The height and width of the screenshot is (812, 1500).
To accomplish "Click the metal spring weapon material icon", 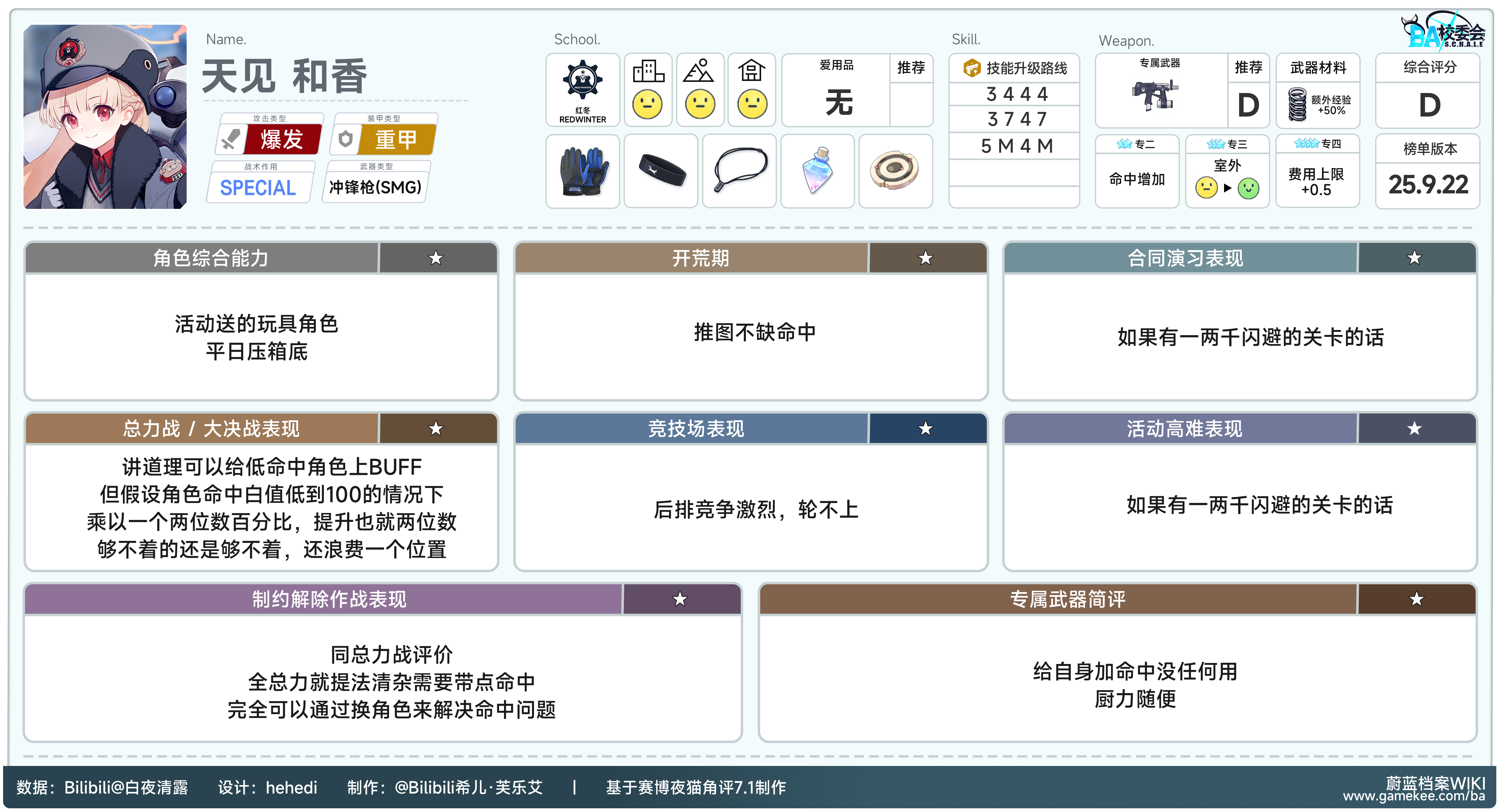I will click(x=1297, y=104).
